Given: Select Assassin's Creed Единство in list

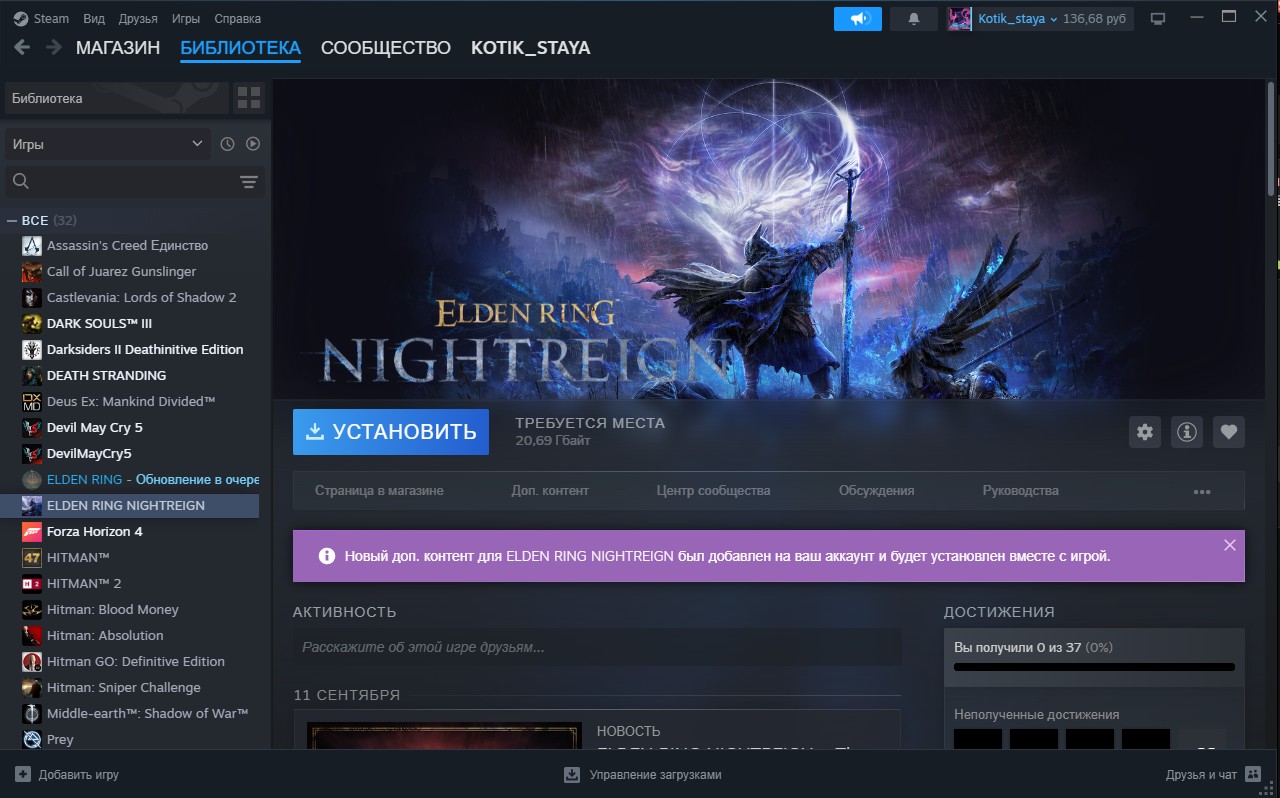Looking at the screenshot, I should click(127, 245).
